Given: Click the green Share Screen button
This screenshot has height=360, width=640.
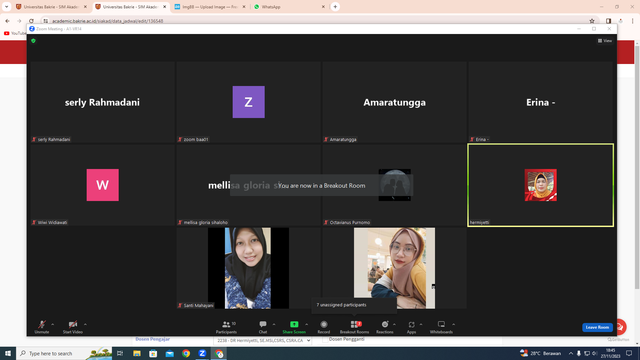Looking at the screenshot, I should (294, 327).
